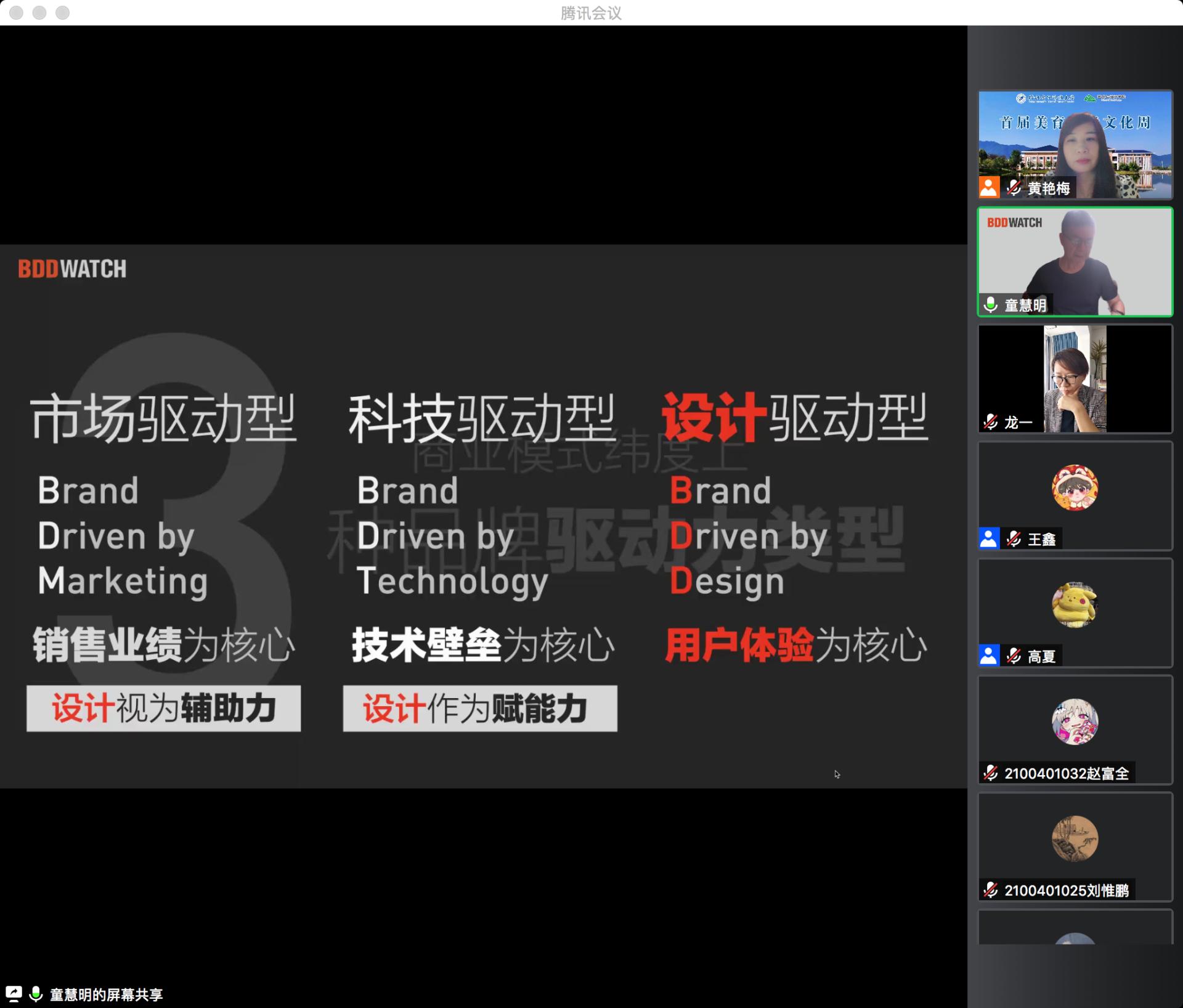1183x1008 pixels.
Task: Click the muted microphone icon beside 黄艳梅
Action: pos(1014,187)
